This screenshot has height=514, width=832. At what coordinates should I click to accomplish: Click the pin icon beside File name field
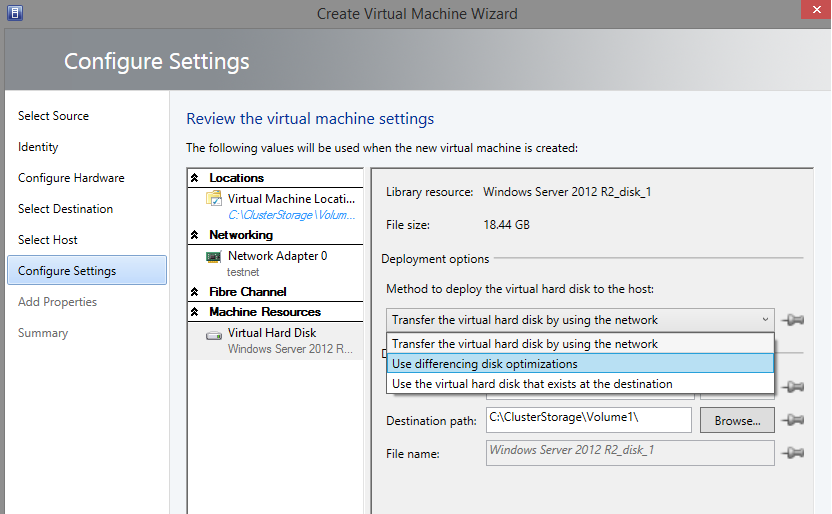coord(795,453)
